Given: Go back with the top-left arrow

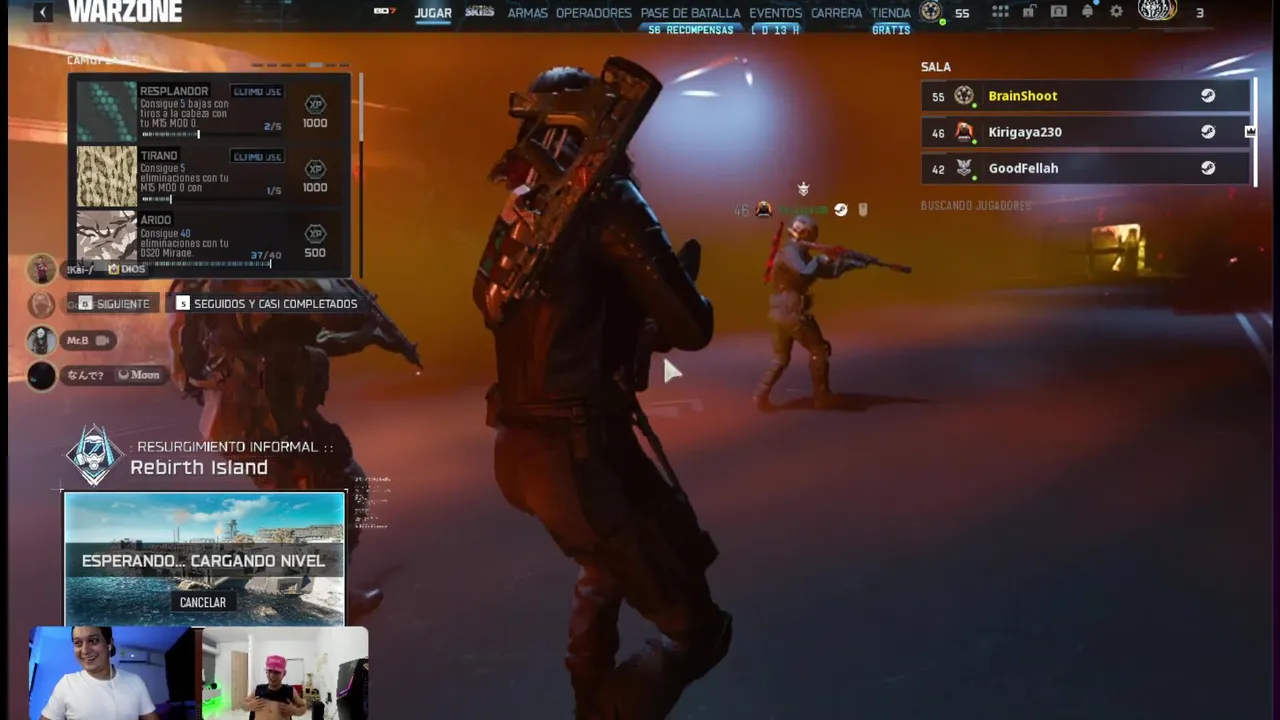Looking at the screenshot, I should pos(43,12).
